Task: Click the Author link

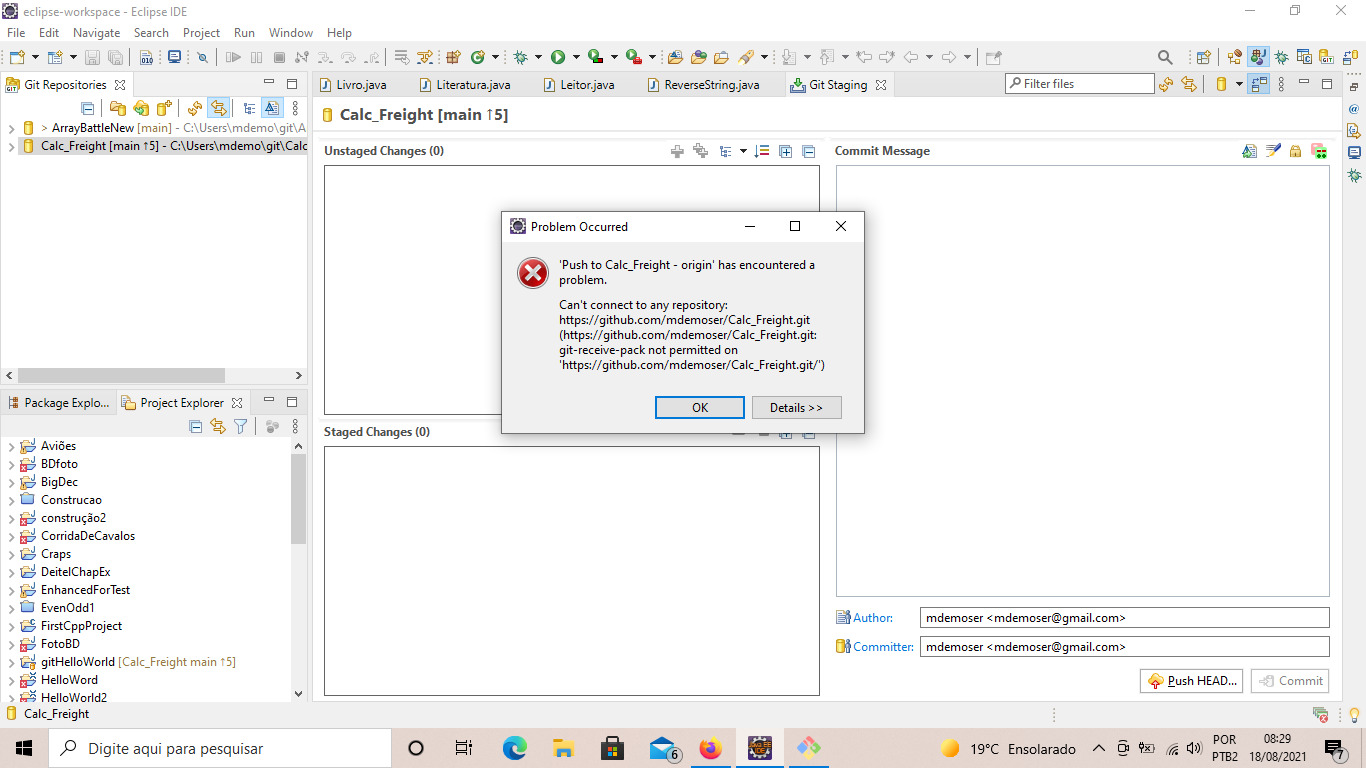Action: pos(872,618)
